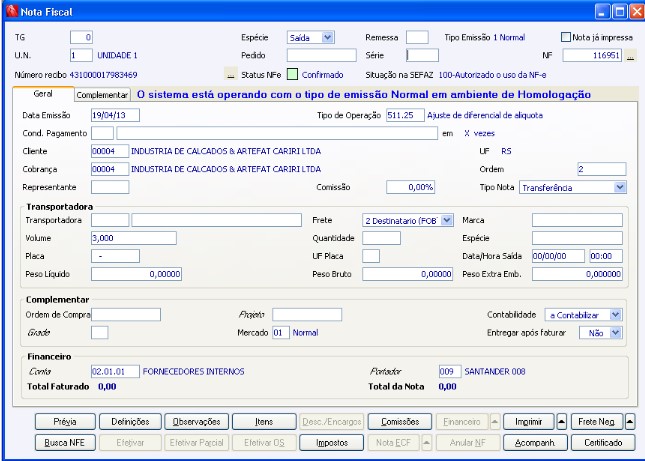Click the Data Emissão field 19/04/13
The width and height of the screenshot is (645, 461).
point(115,115)
